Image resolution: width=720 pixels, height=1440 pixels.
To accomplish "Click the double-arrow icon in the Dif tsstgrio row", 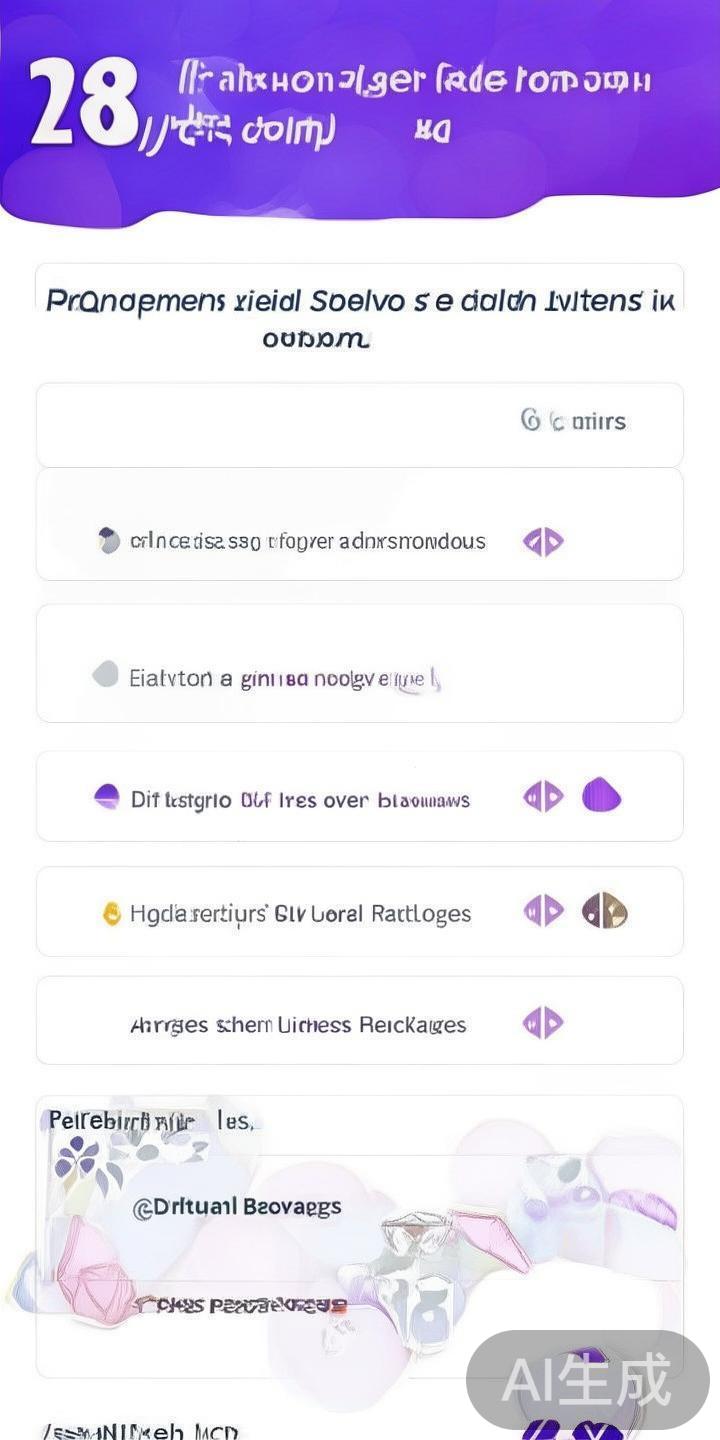I will pyautogui.click(x=543, y=797).
